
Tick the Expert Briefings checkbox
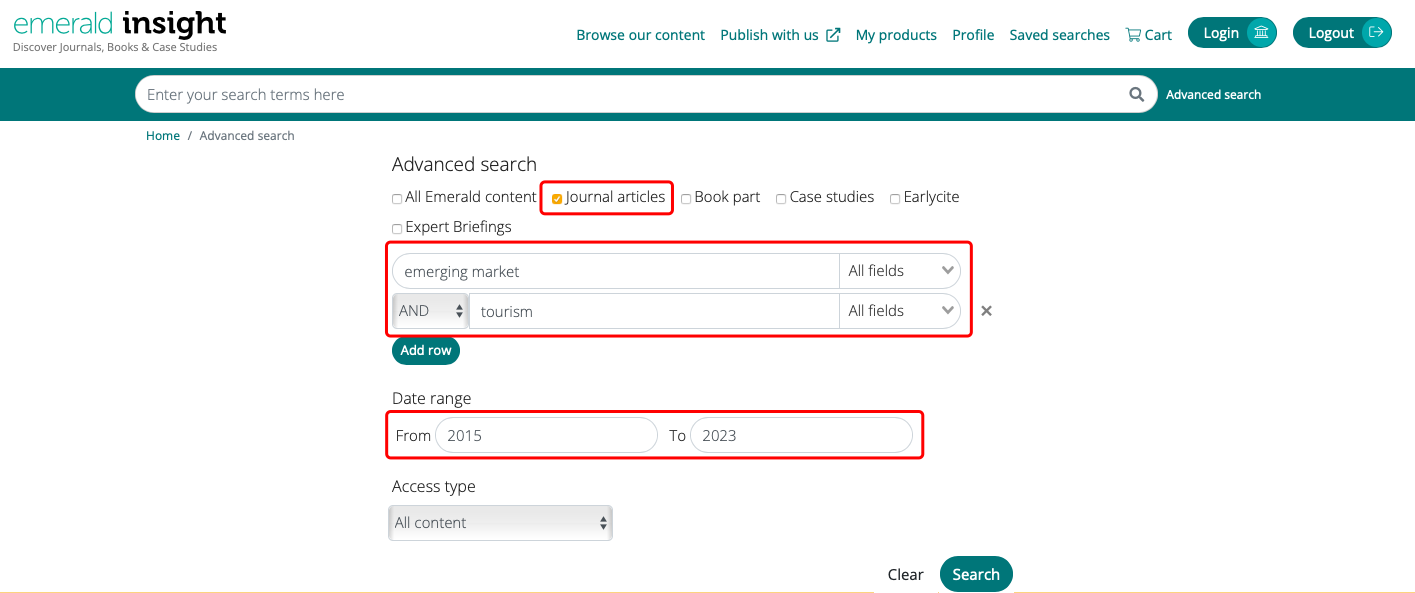tap(397, 228)
